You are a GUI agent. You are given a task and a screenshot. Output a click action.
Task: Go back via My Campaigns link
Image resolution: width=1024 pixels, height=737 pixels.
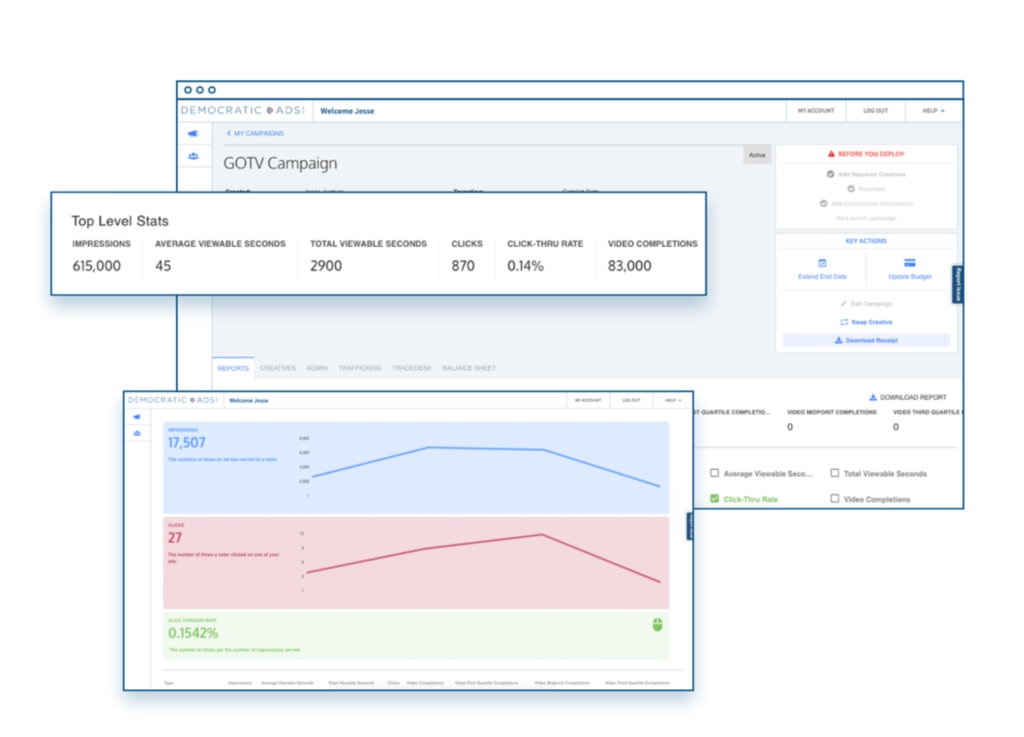coord(259,133)
